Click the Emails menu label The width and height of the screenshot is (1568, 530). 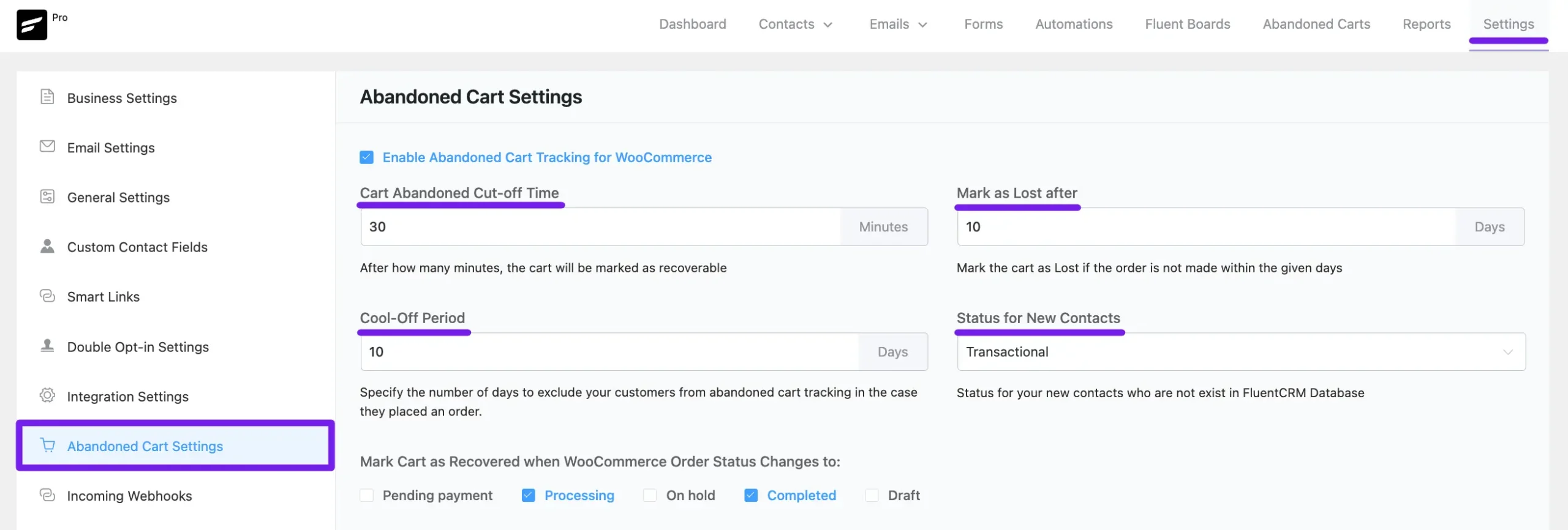[x=889, y=24]
